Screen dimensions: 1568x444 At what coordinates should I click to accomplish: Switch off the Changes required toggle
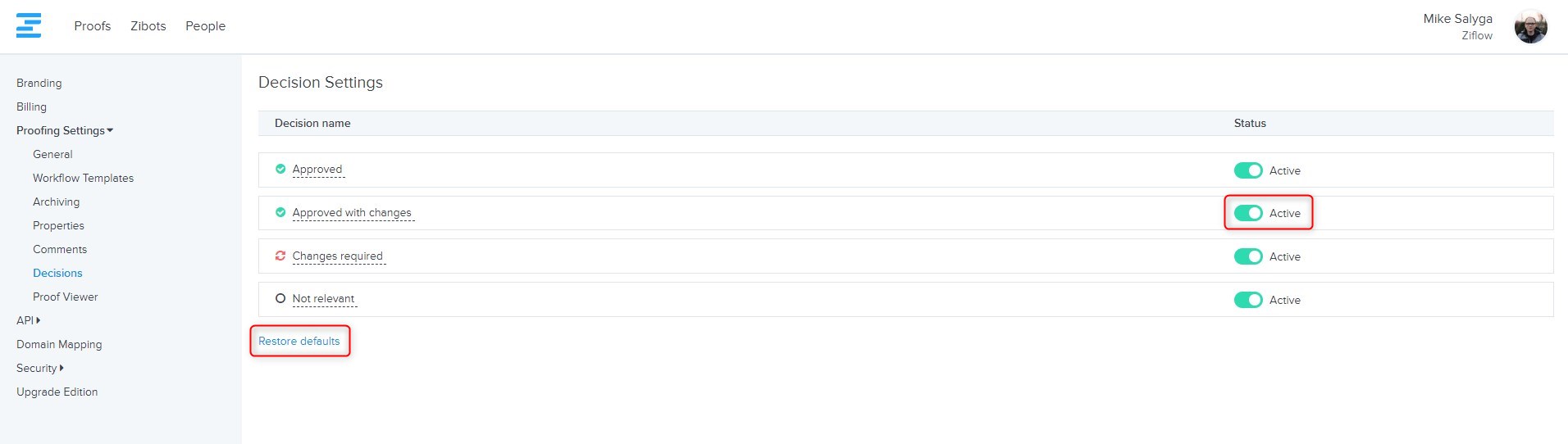1248,256
